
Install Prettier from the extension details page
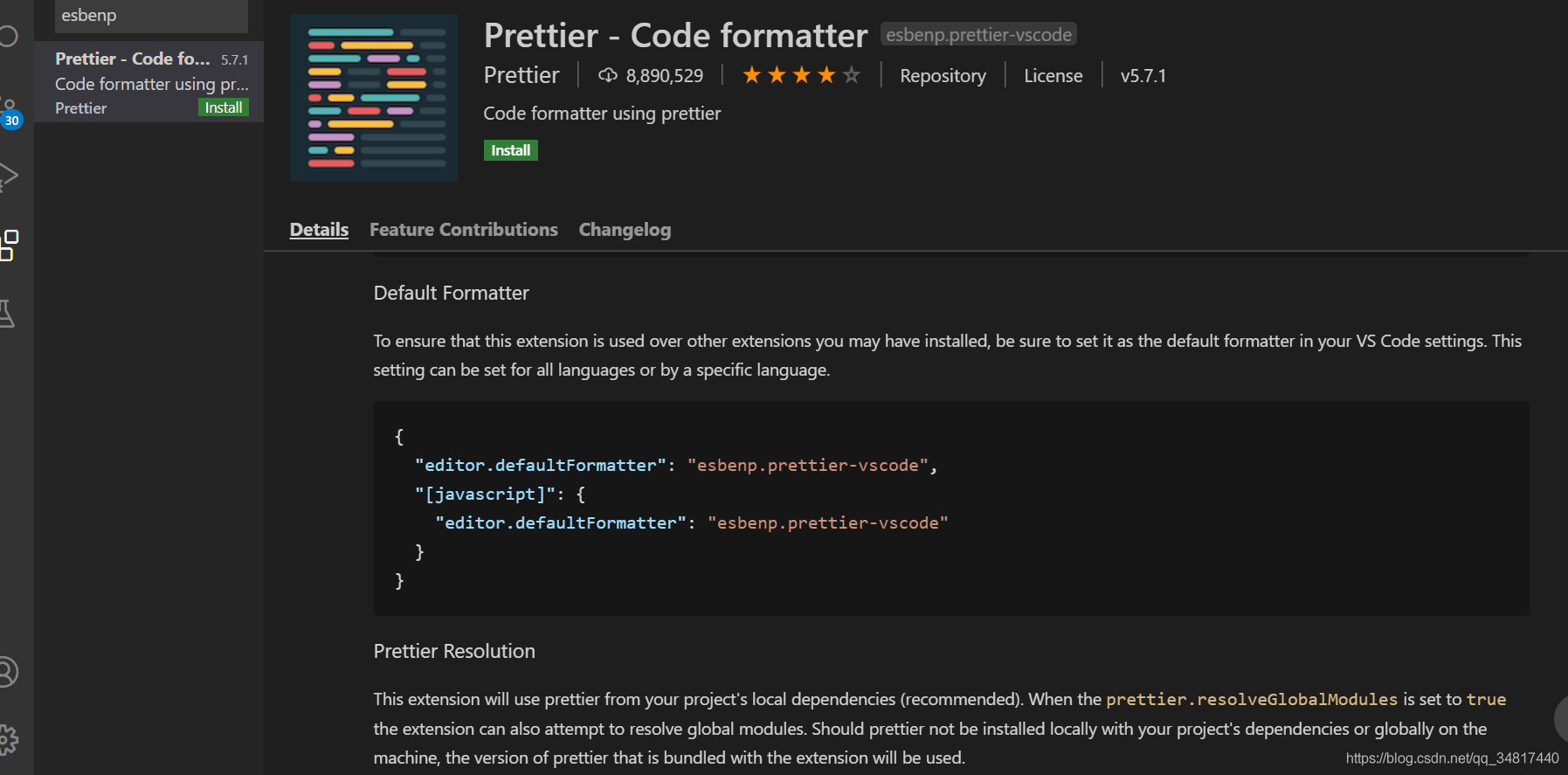pos(510,150)
